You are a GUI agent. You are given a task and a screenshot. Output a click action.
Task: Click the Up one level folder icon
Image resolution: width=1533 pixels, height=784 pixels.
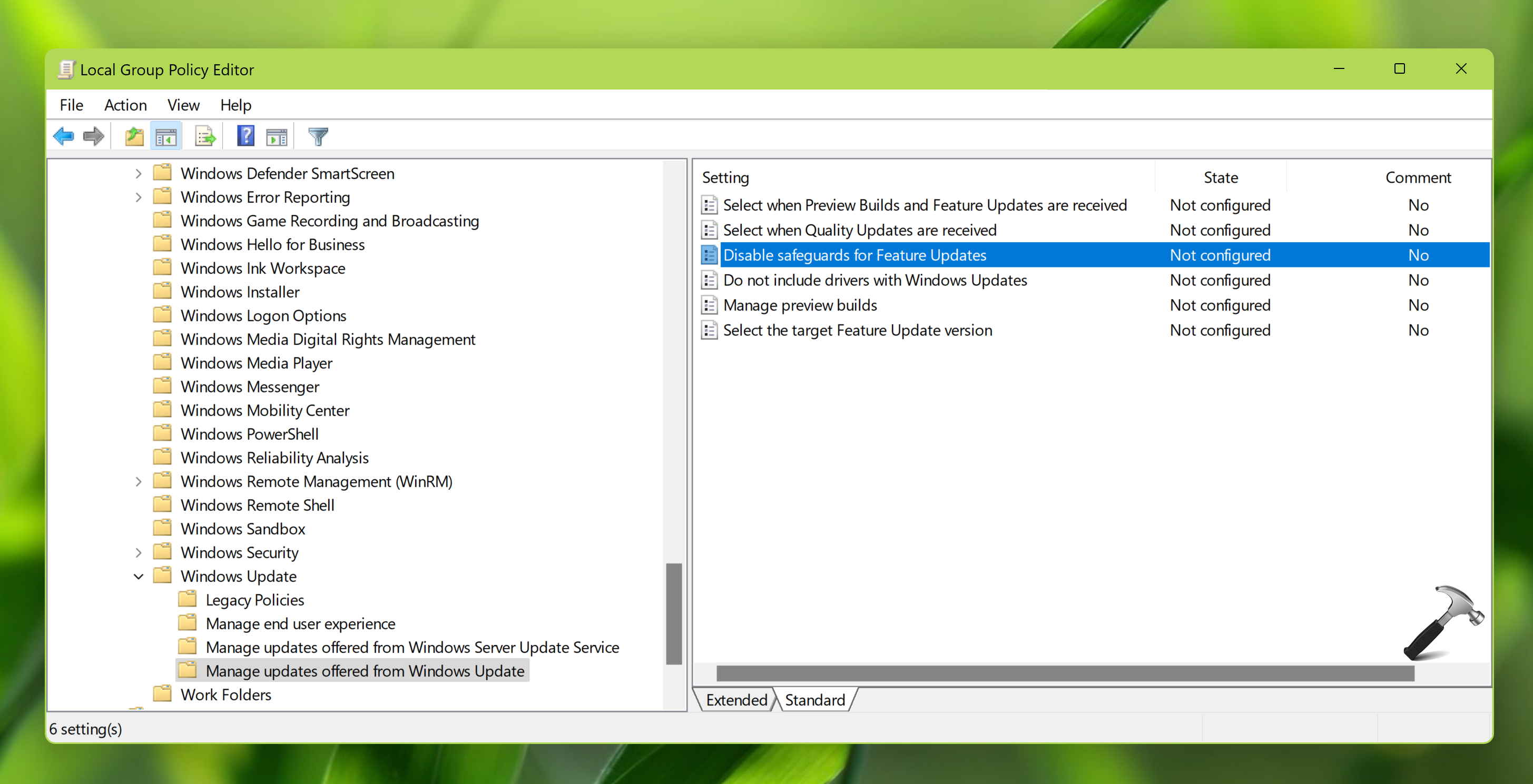pos(134,136)
